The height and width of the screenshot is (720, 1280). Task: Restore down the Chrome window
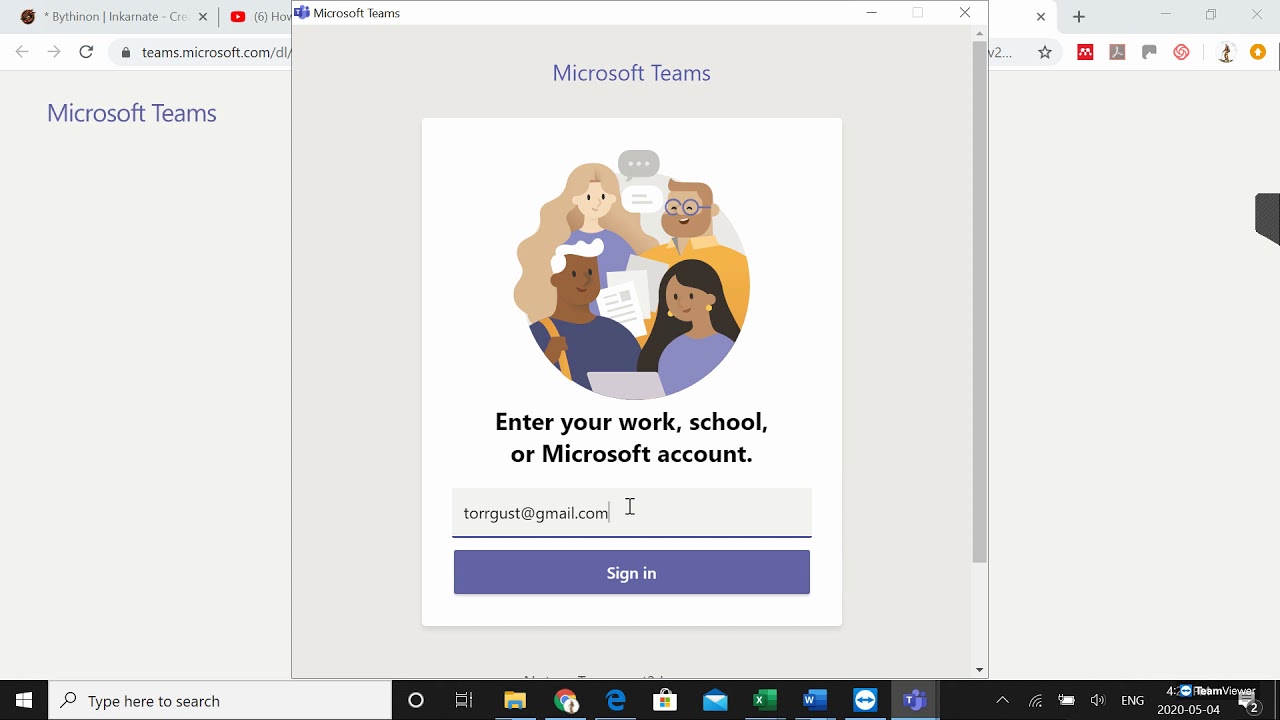pyautogui.click(x=1211, y=15)
